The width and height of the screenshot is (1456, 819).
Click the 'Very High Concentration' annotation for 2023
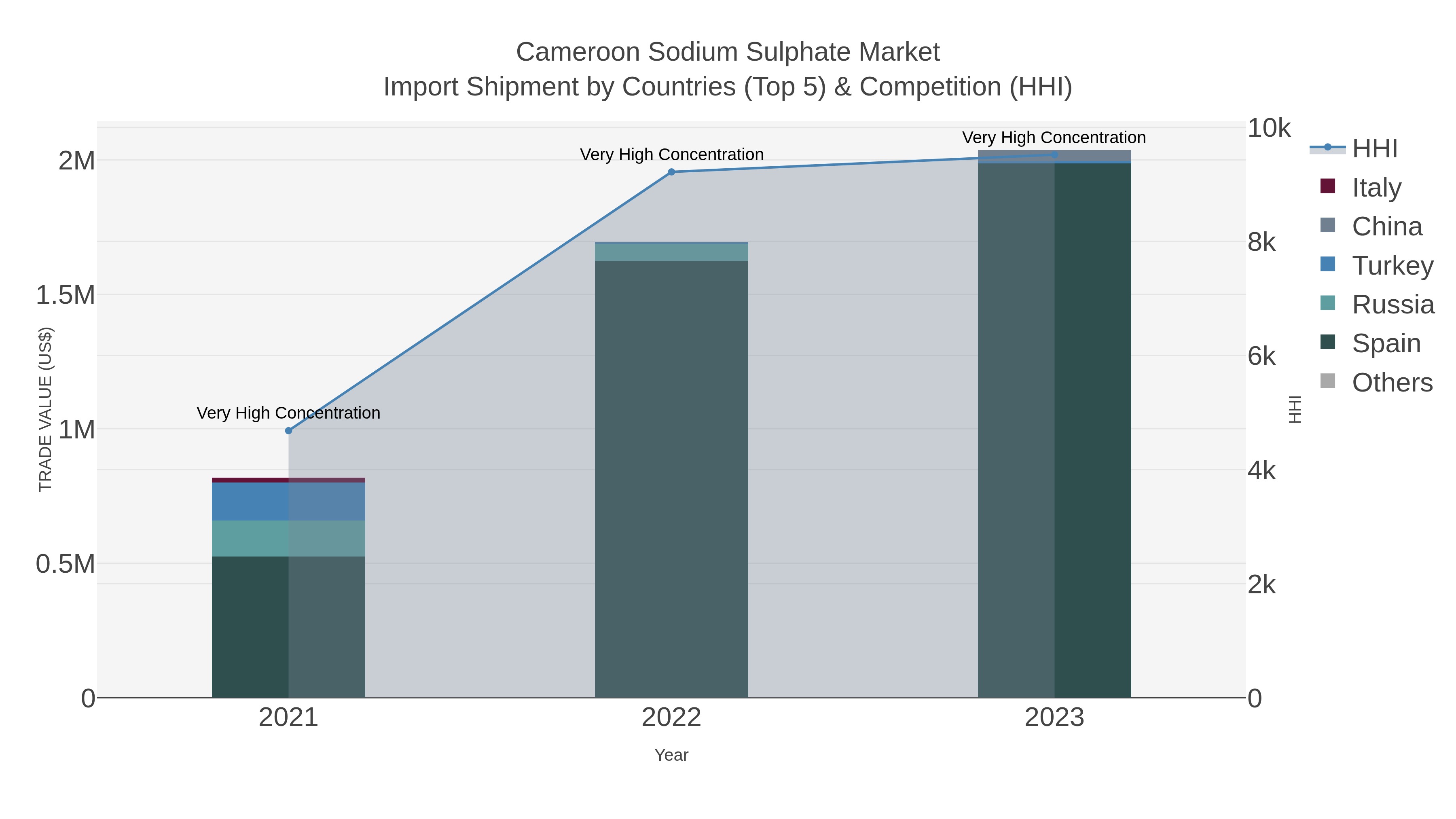[1054, 138]
